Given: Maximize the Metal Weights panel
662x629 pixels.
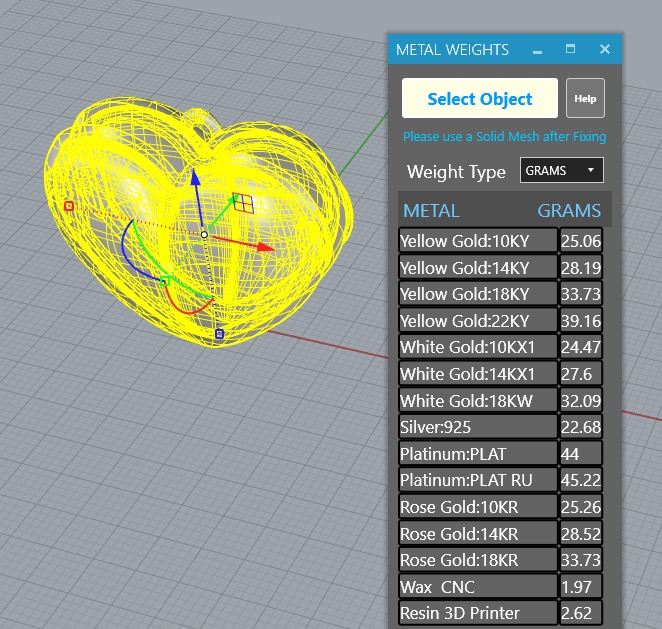Looking at the screenshot, I should (x=570, y=49).
